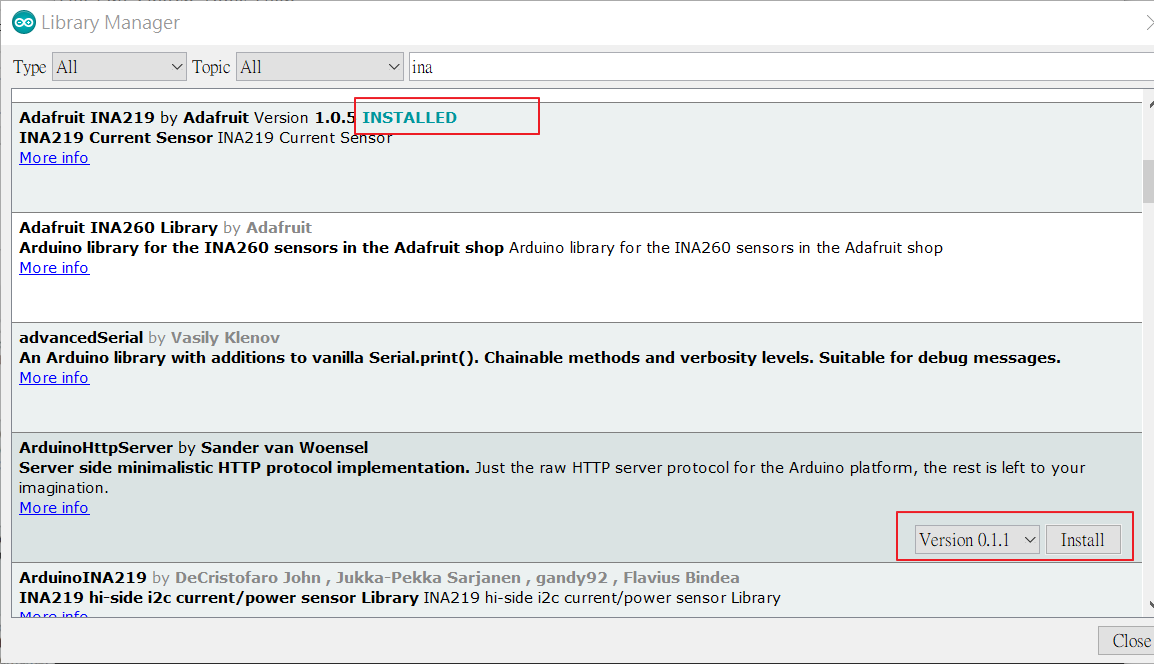This screenshot has width=1154, height=664.
Task: Open More info for Adafruit INA260 Library
Action: tap(53, 267)
